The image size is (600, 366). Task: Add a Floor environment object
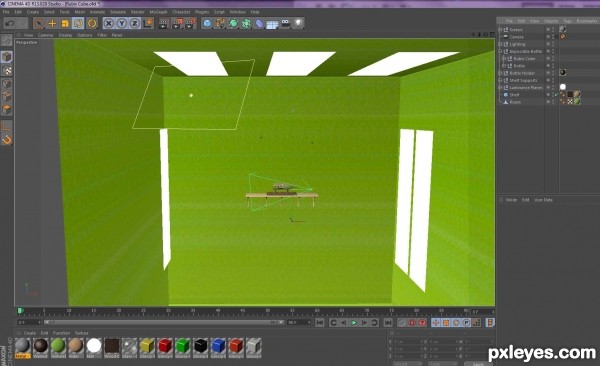pyautogui.click(x=272, y=23)
